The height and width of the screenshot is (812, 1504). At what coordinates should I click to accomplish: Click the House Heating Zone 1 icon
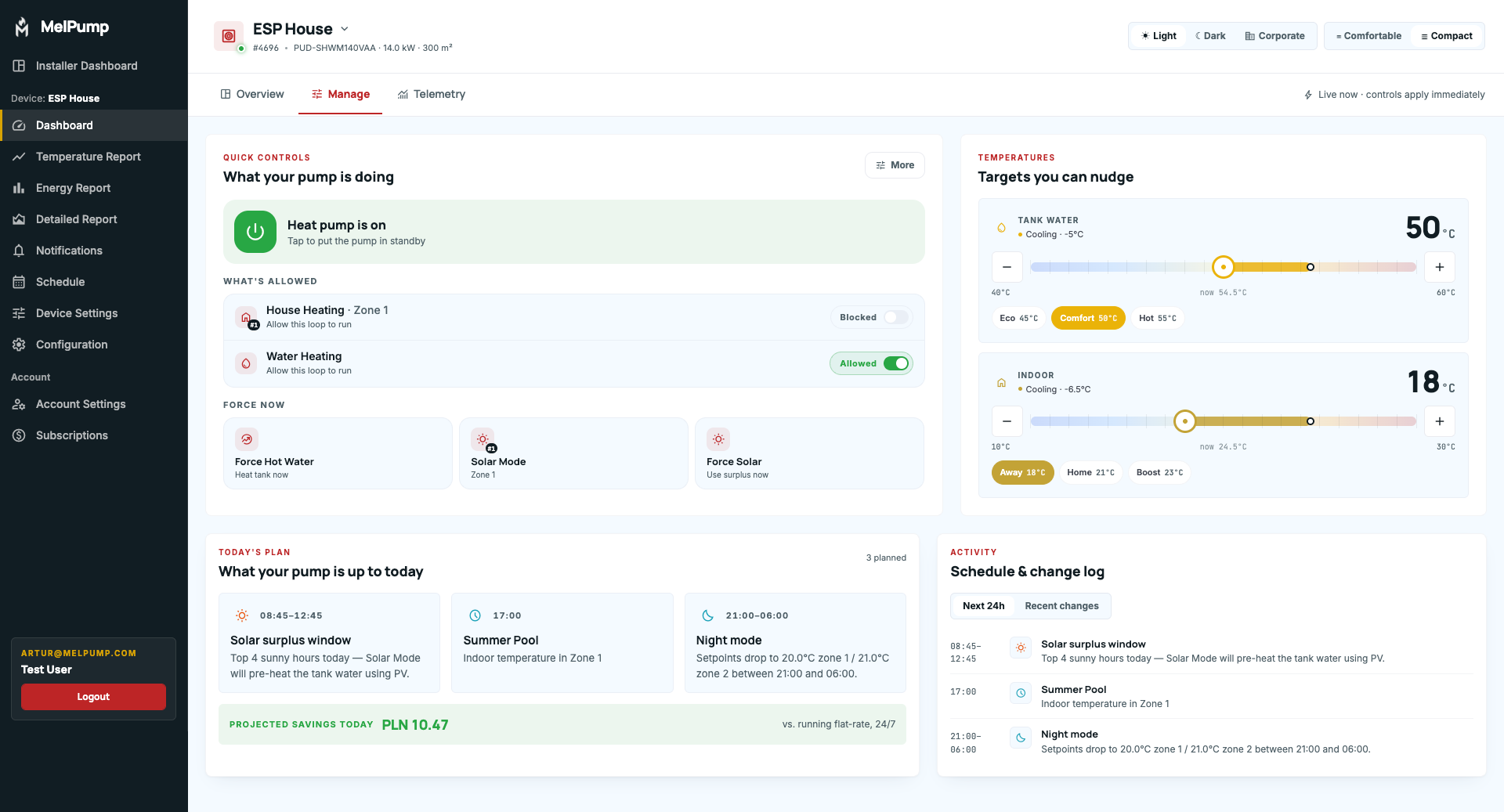246,317
